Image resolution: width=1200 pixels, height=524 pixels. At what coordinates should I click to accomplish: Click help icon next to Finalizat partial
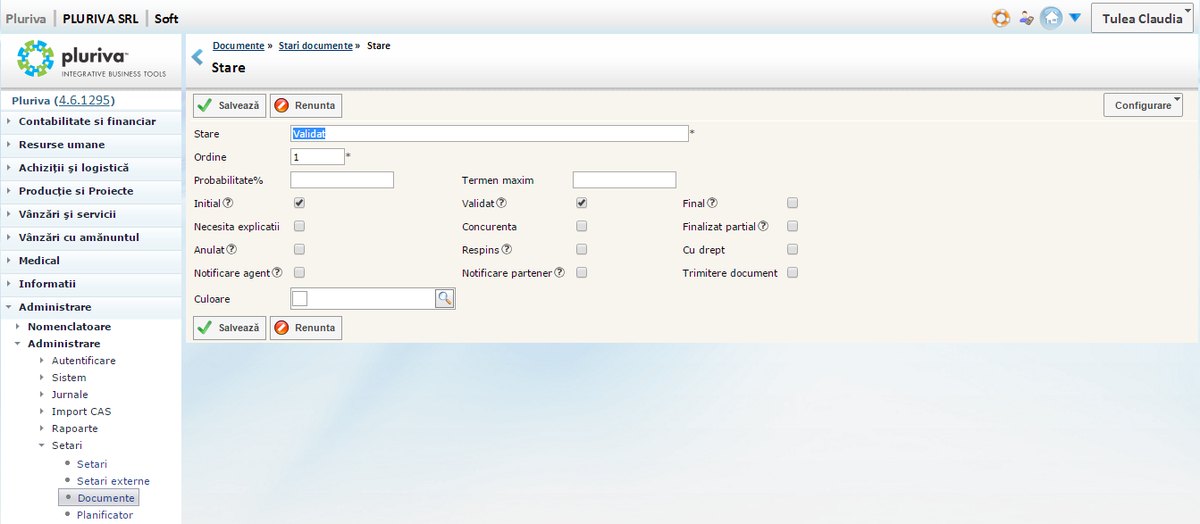coord(763,226)
